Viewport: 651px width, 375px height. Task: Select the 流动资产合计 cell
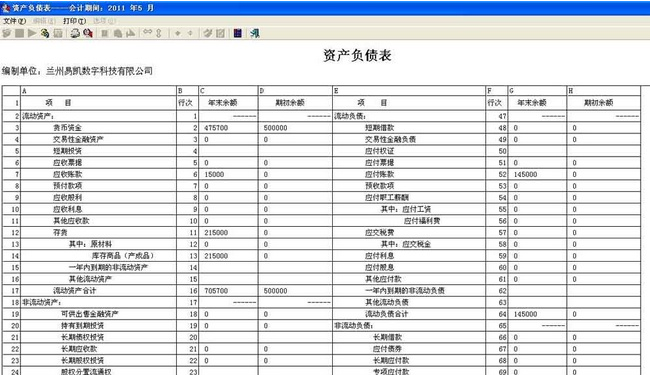click(98, 291)
